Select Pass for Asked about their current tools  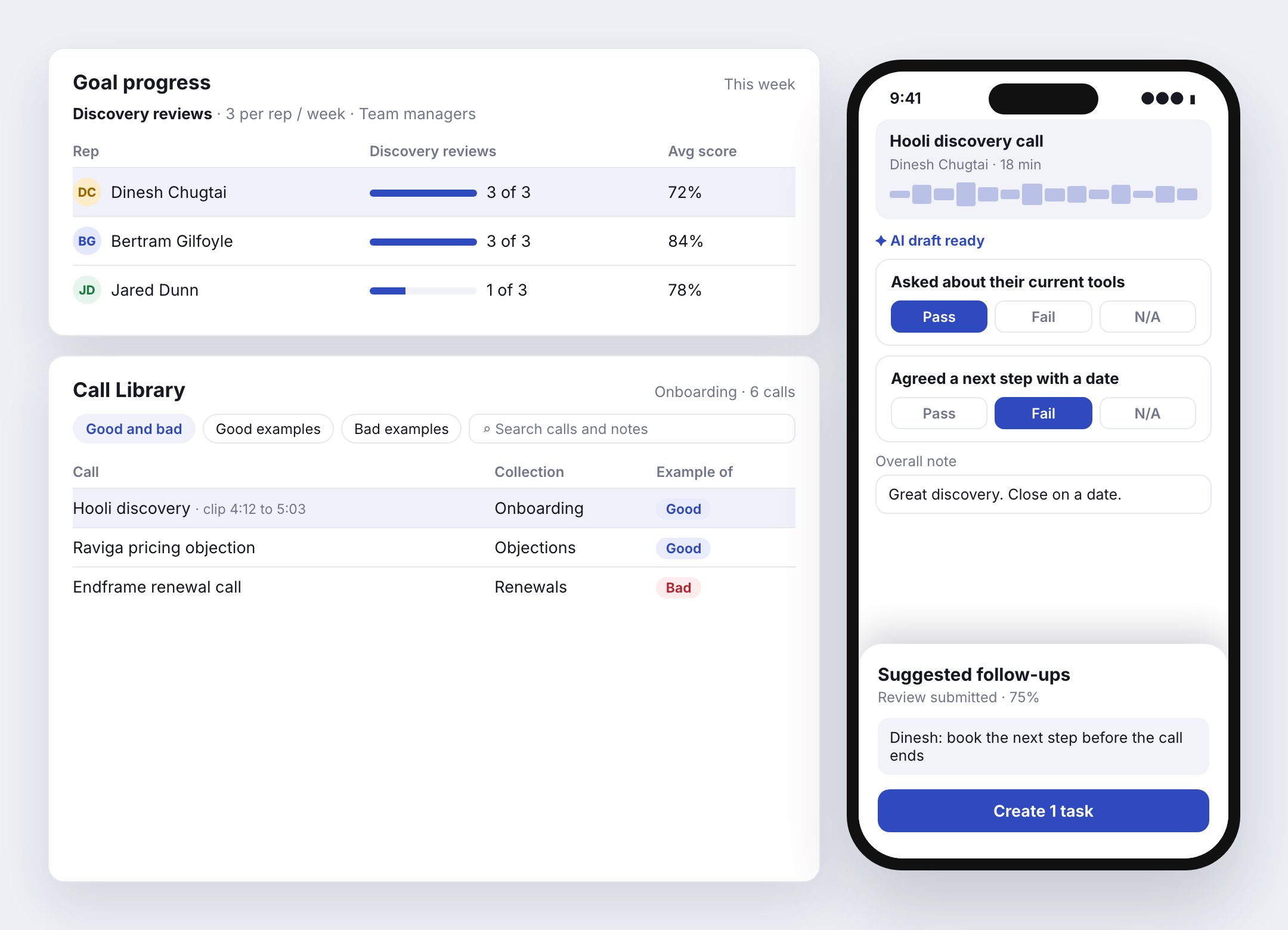pyautogui.click(x=939, y=317)
